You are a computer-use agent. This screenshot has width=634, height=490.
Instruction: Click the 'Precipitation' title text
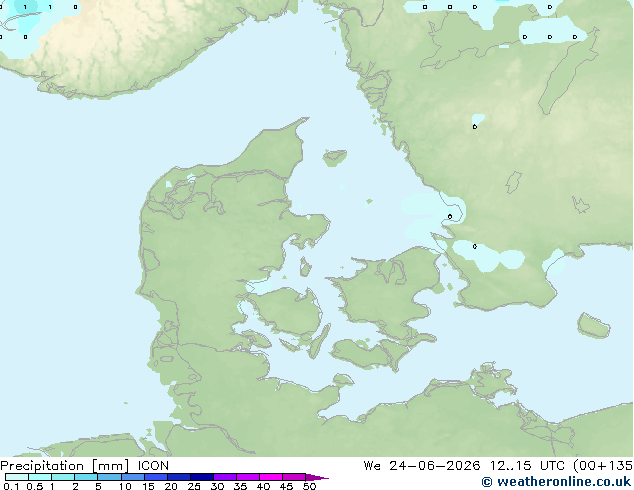pos(42,466)
